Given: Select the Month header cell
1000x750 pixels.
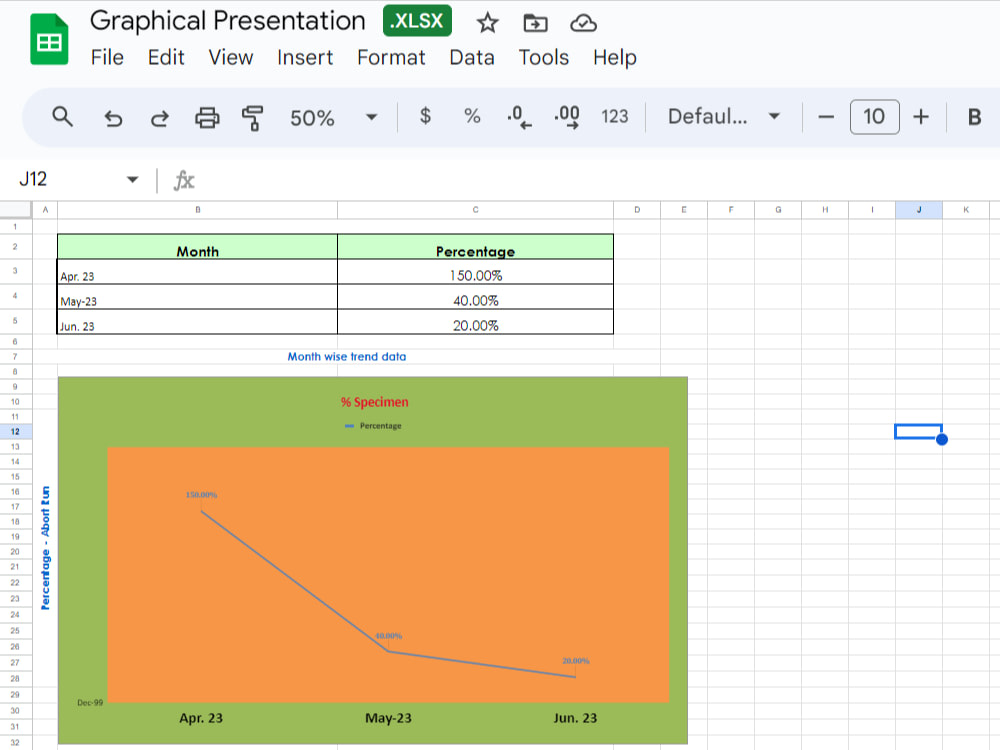Looking at the screenshot, I should click(x=197, y=247).
